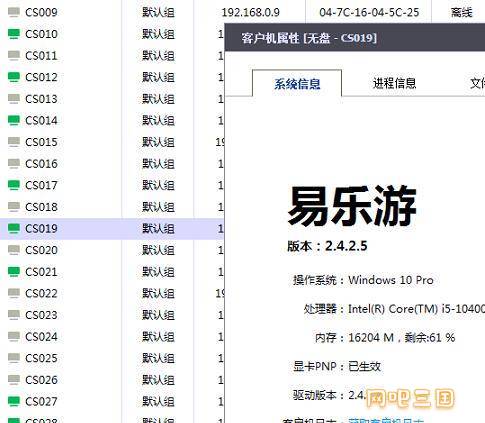Click 显卡PNP status 已生效
Image resolution: width=485 pixels, height=423 pixels.
click(x=364, y=367)
